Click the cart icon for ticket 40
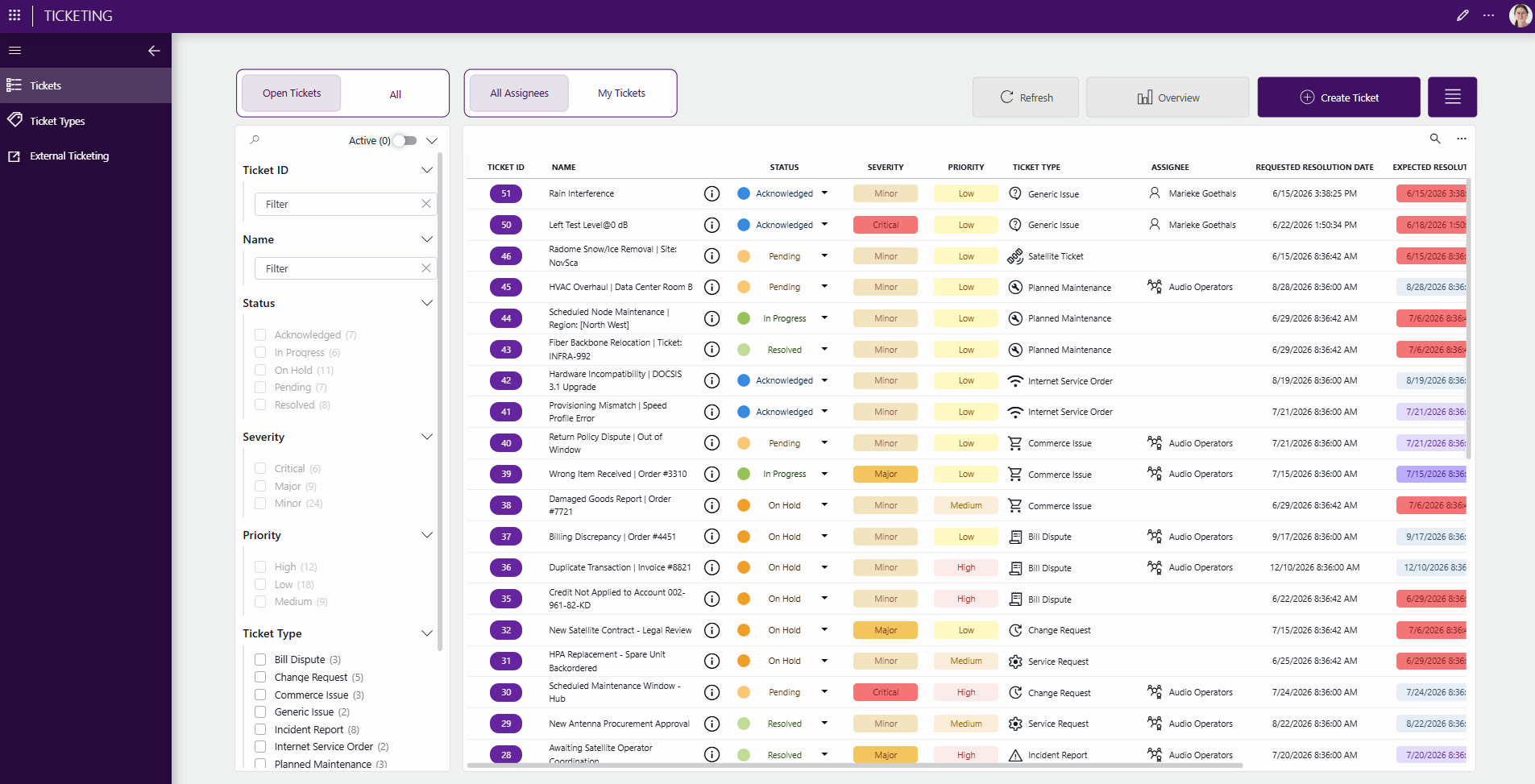Image resolution: width=1535 pixels, height=784 pixels. tap(1015, 443)
